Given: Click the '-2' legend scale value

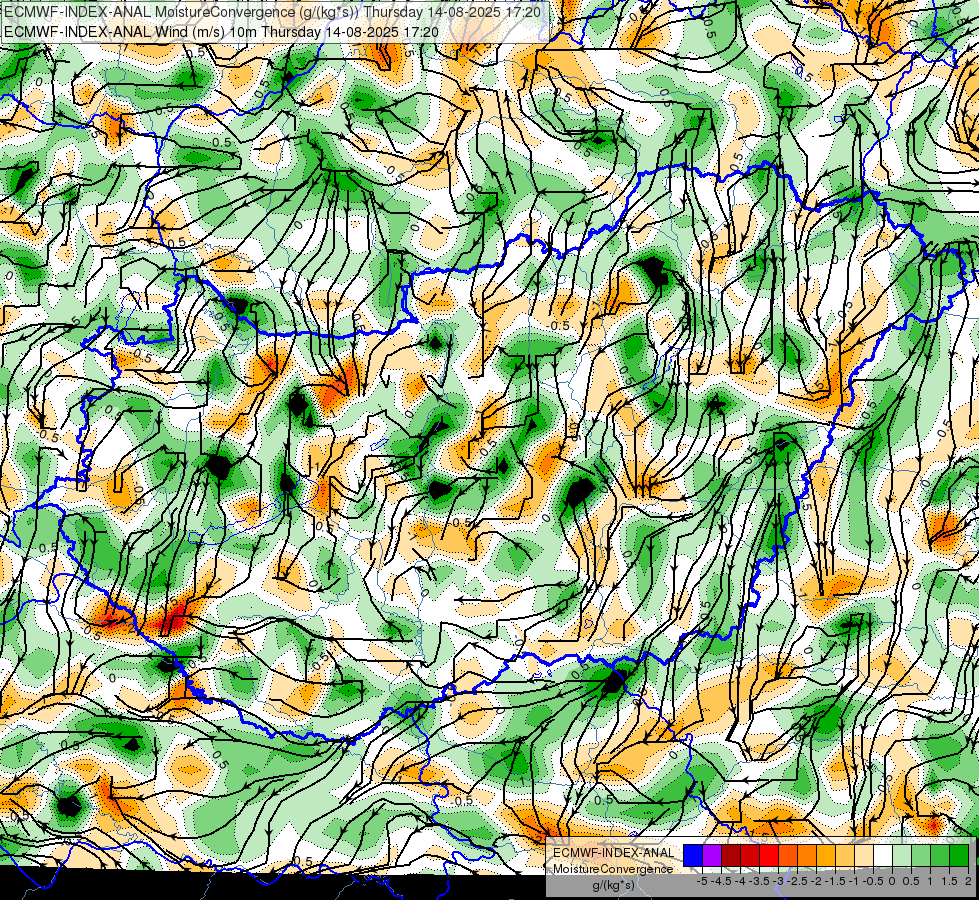Looking at the screenshot, I should click(816, 881).
